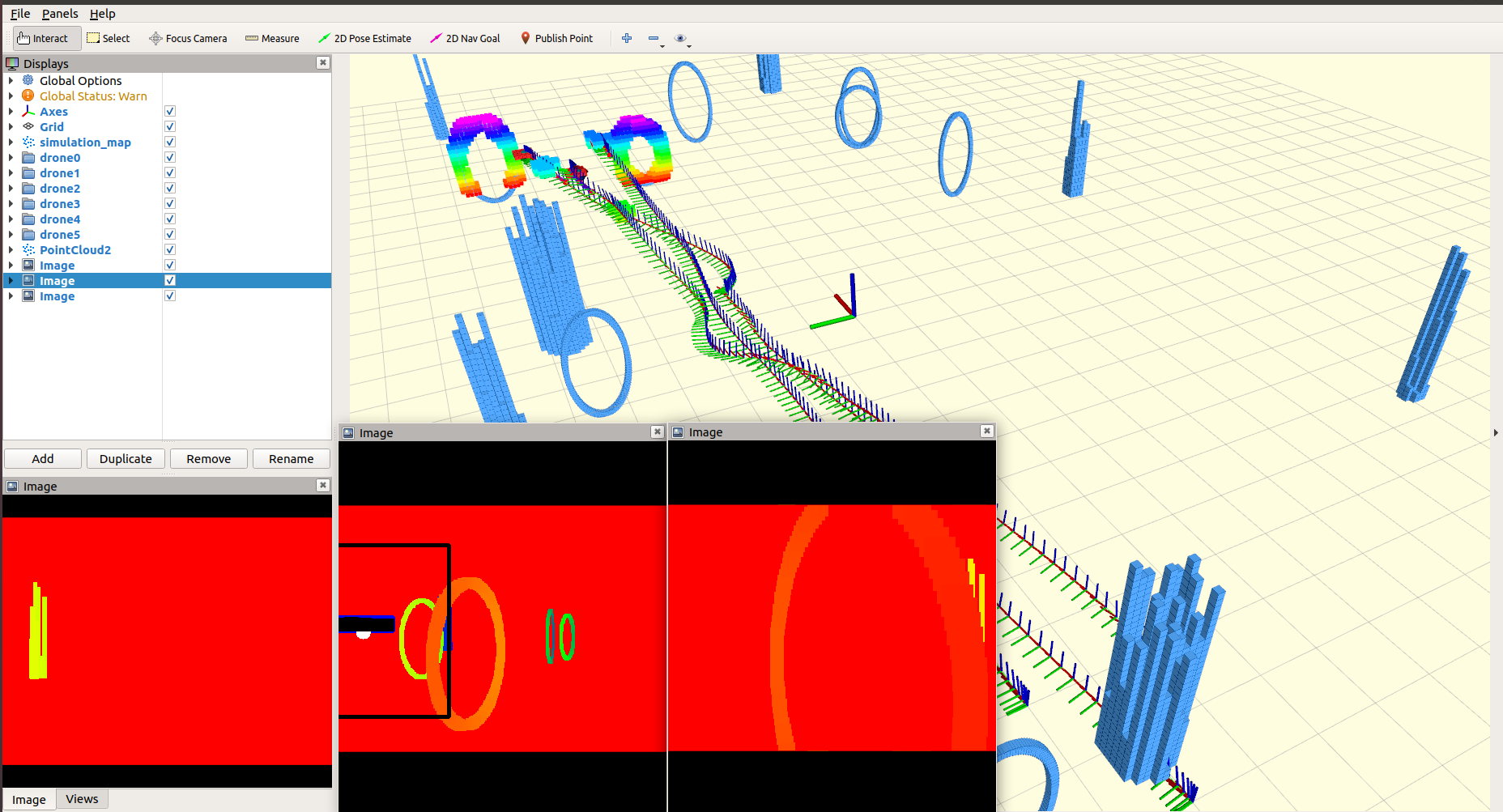Click the minus remove-tool icon
This screenshot has width=1503, height=812.
[x=654, y=38]
